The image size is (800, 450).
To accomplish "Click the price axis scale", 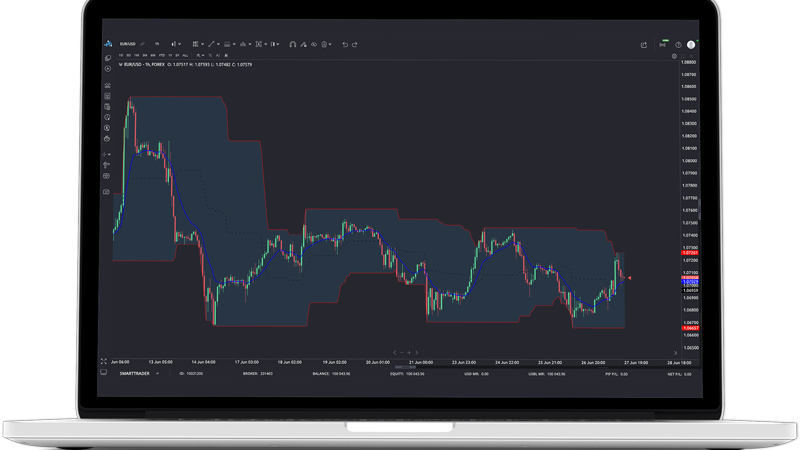I will point(688,200).
